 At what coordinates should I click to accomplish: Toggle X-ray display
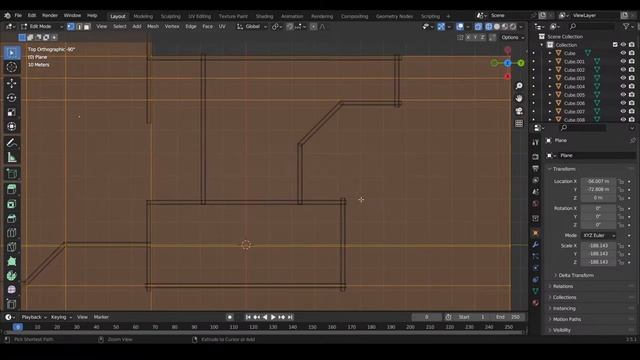478,27
